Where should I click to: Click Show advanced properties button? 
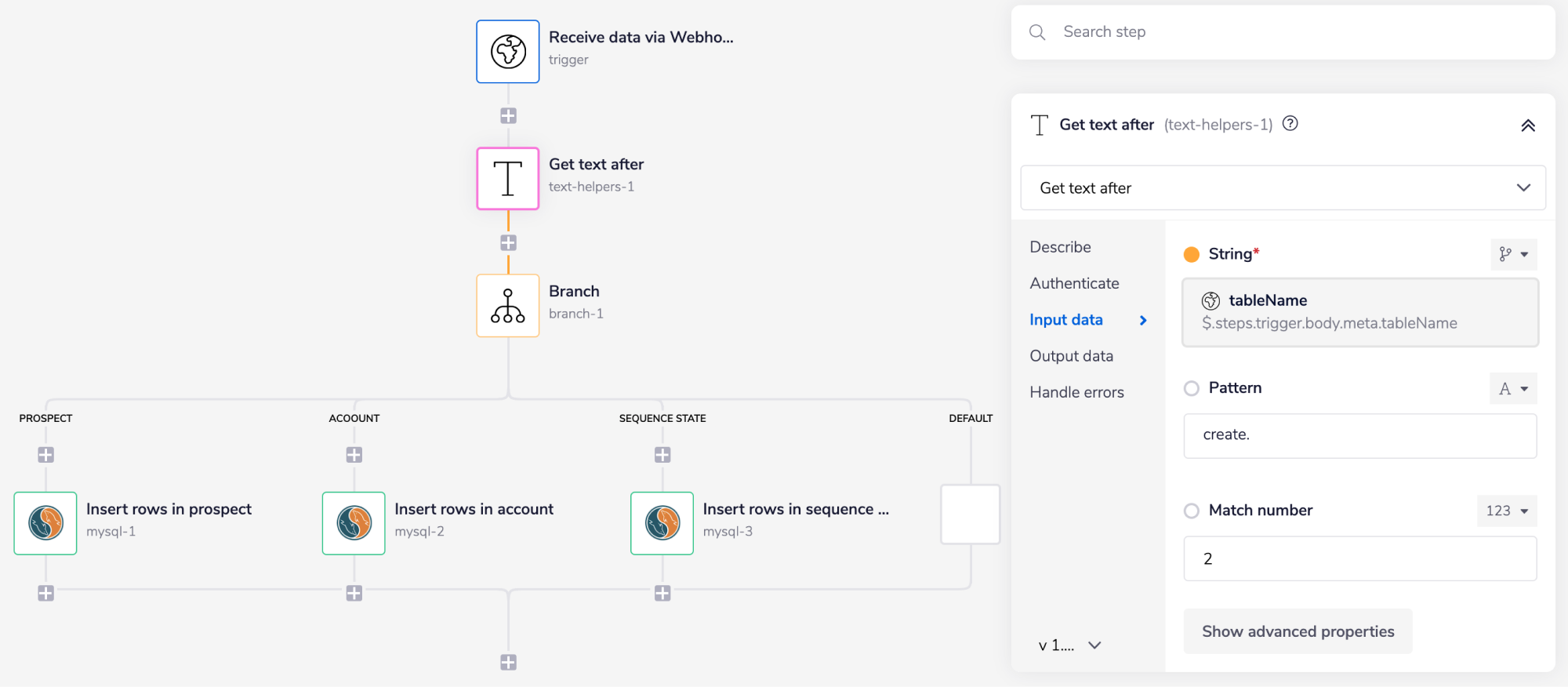(1298, 631)
